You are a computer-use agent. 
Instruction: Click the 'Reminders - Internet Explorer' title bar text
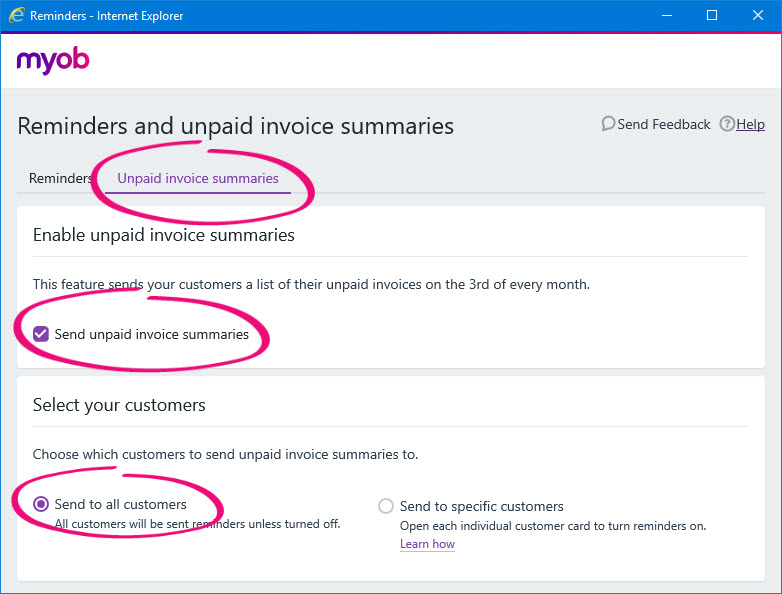click(x=106, y=15)
